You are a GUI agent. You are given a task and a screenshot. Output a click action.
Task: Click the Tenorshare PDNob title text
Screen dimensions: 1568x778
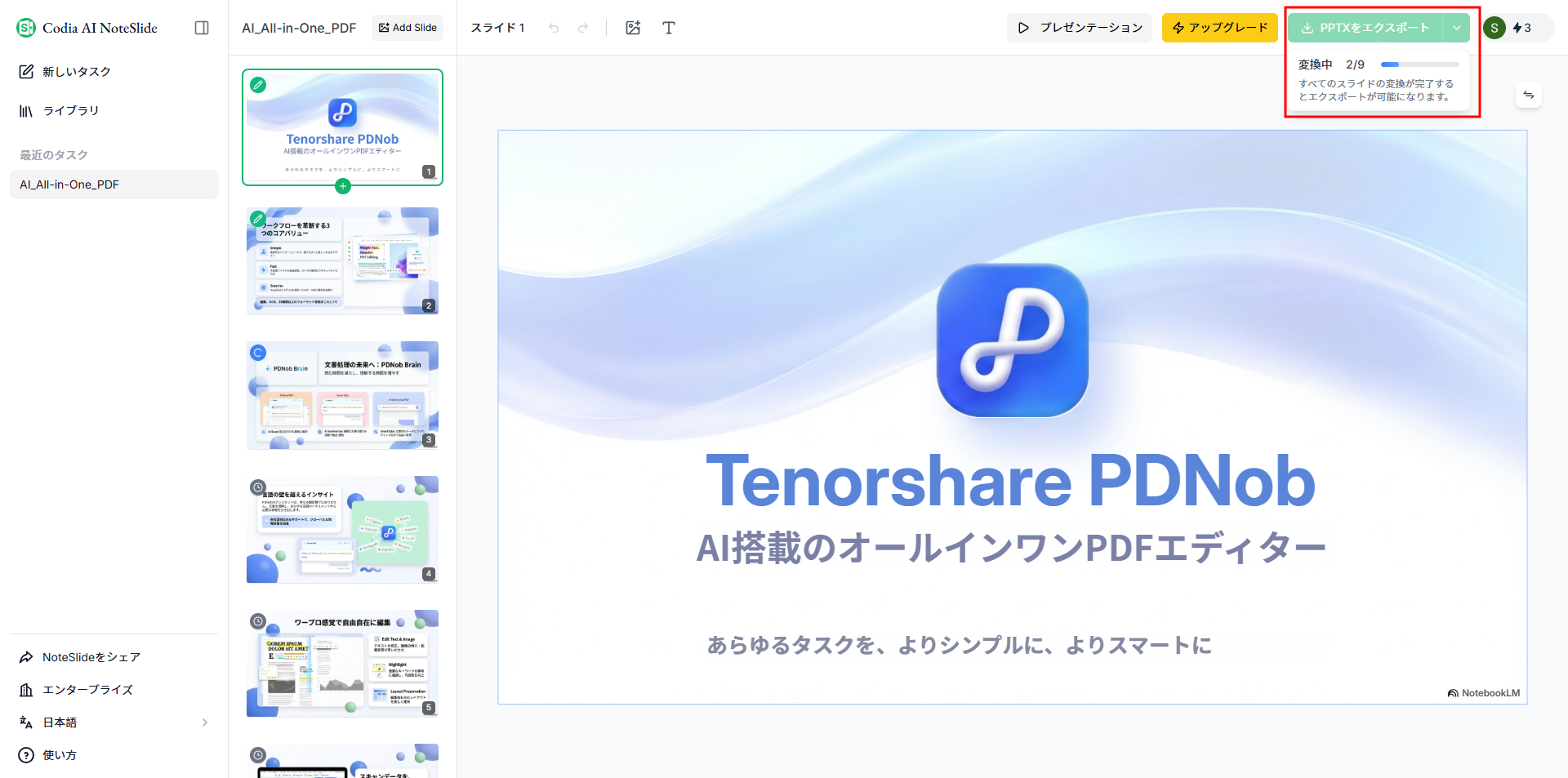1011,482
